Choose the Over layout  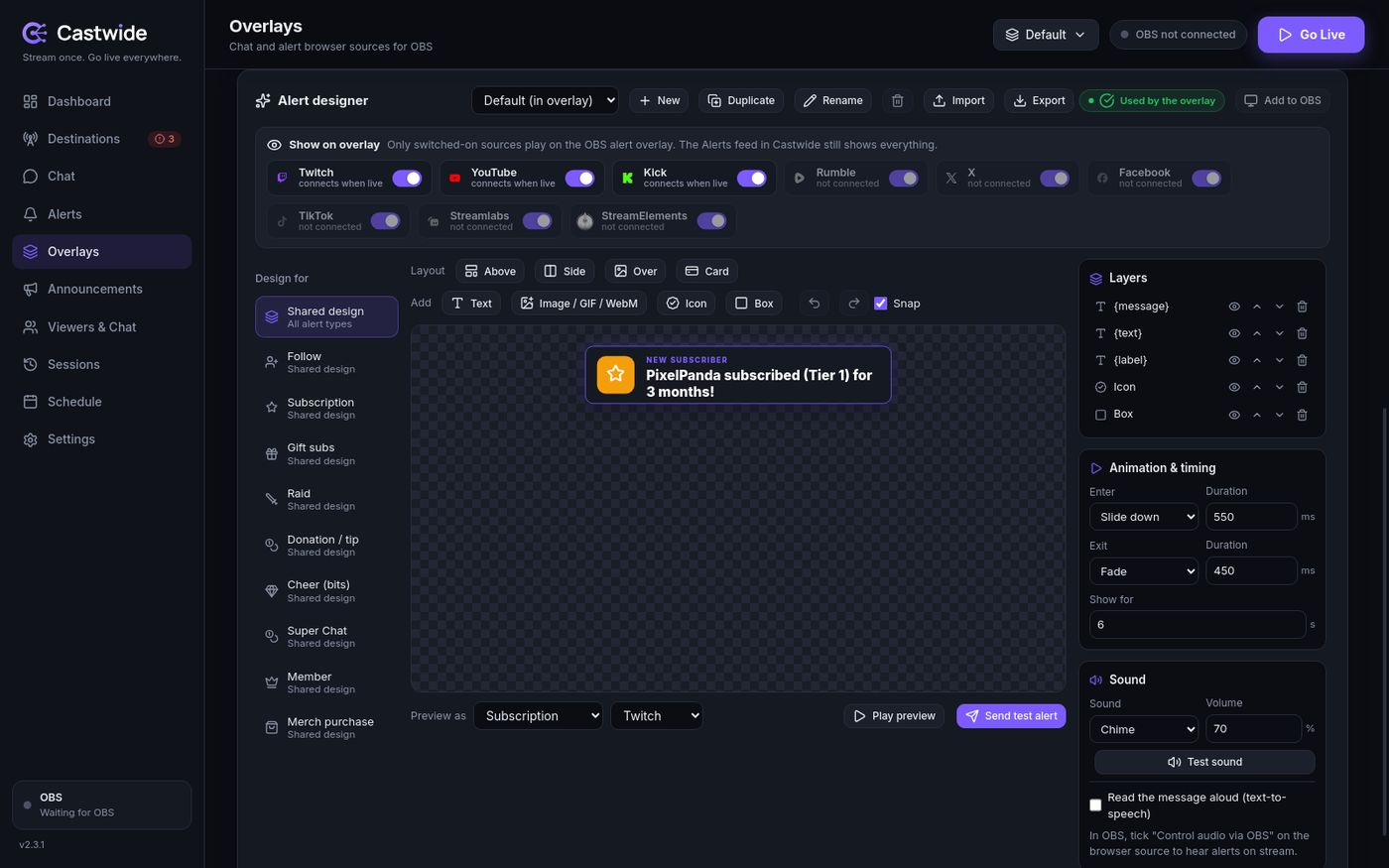click(x=636, y=271)
